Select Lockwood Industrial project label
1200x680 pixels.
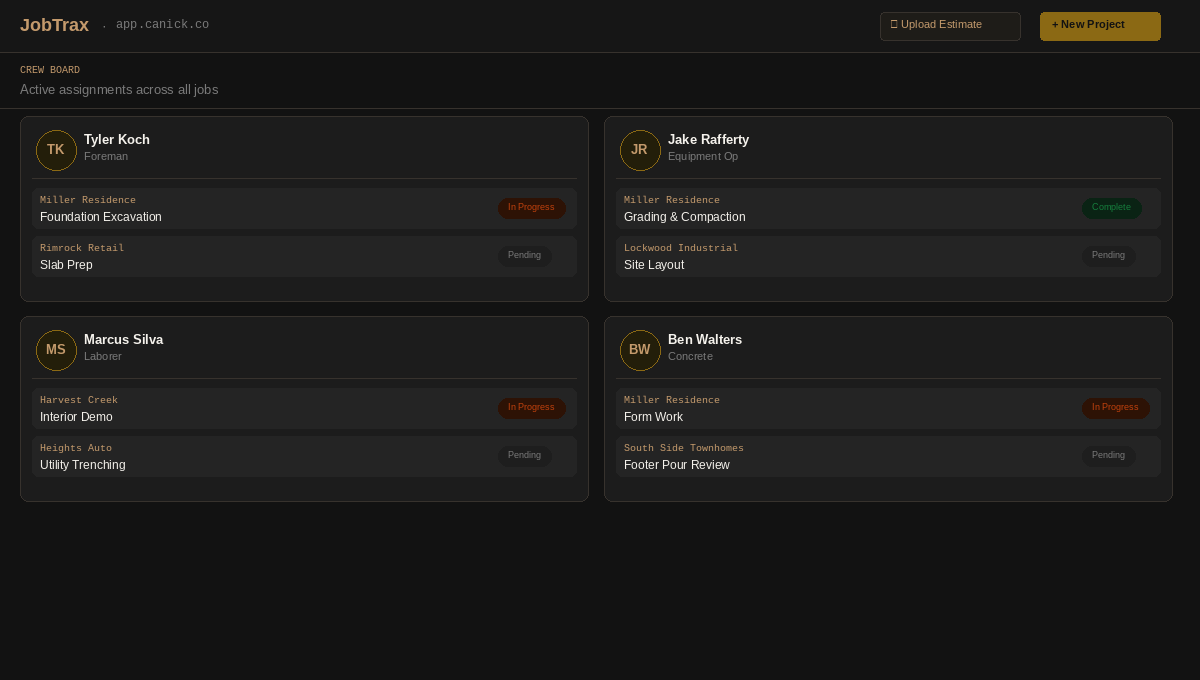point(681,248)
